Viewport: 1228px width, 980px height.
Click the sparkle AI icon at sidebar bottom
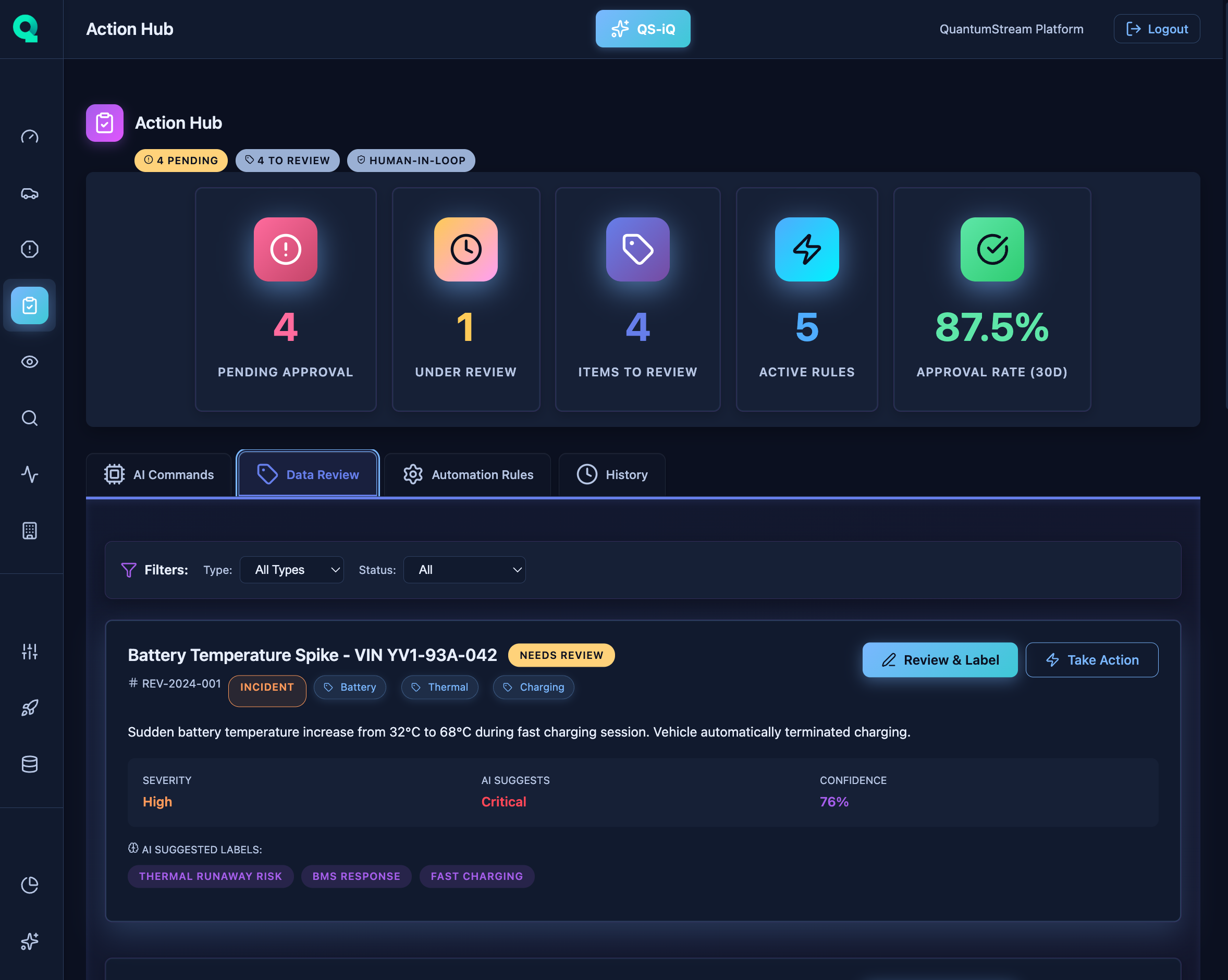[29, 941]
